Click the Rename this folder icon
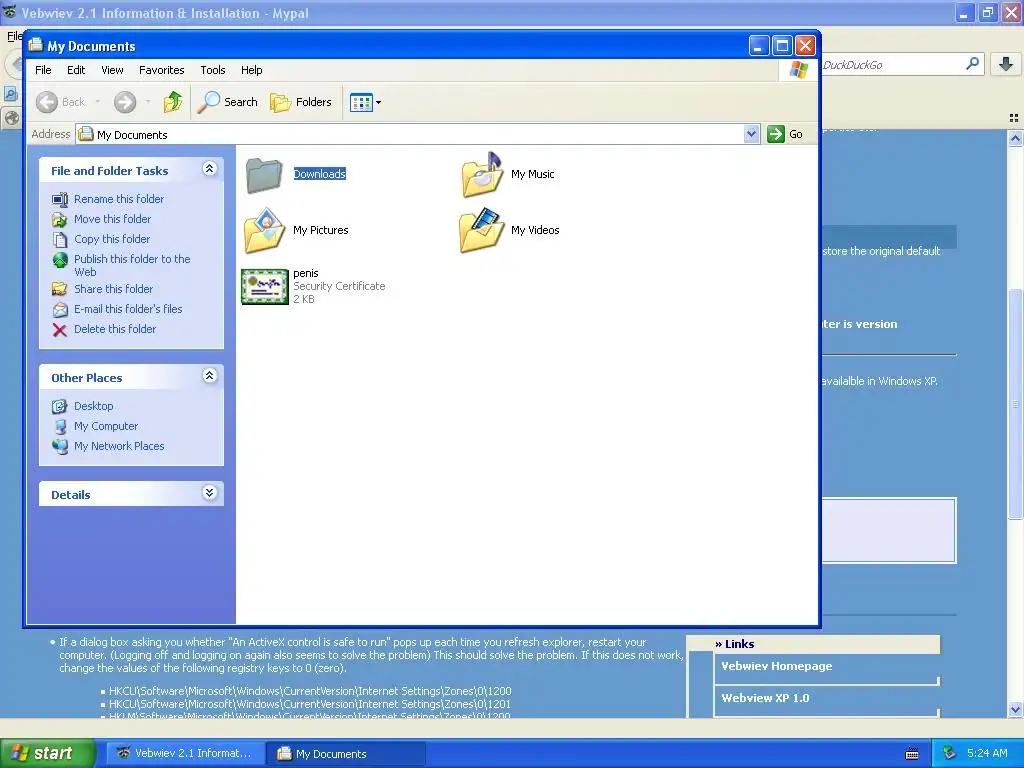 pos(59,199)
